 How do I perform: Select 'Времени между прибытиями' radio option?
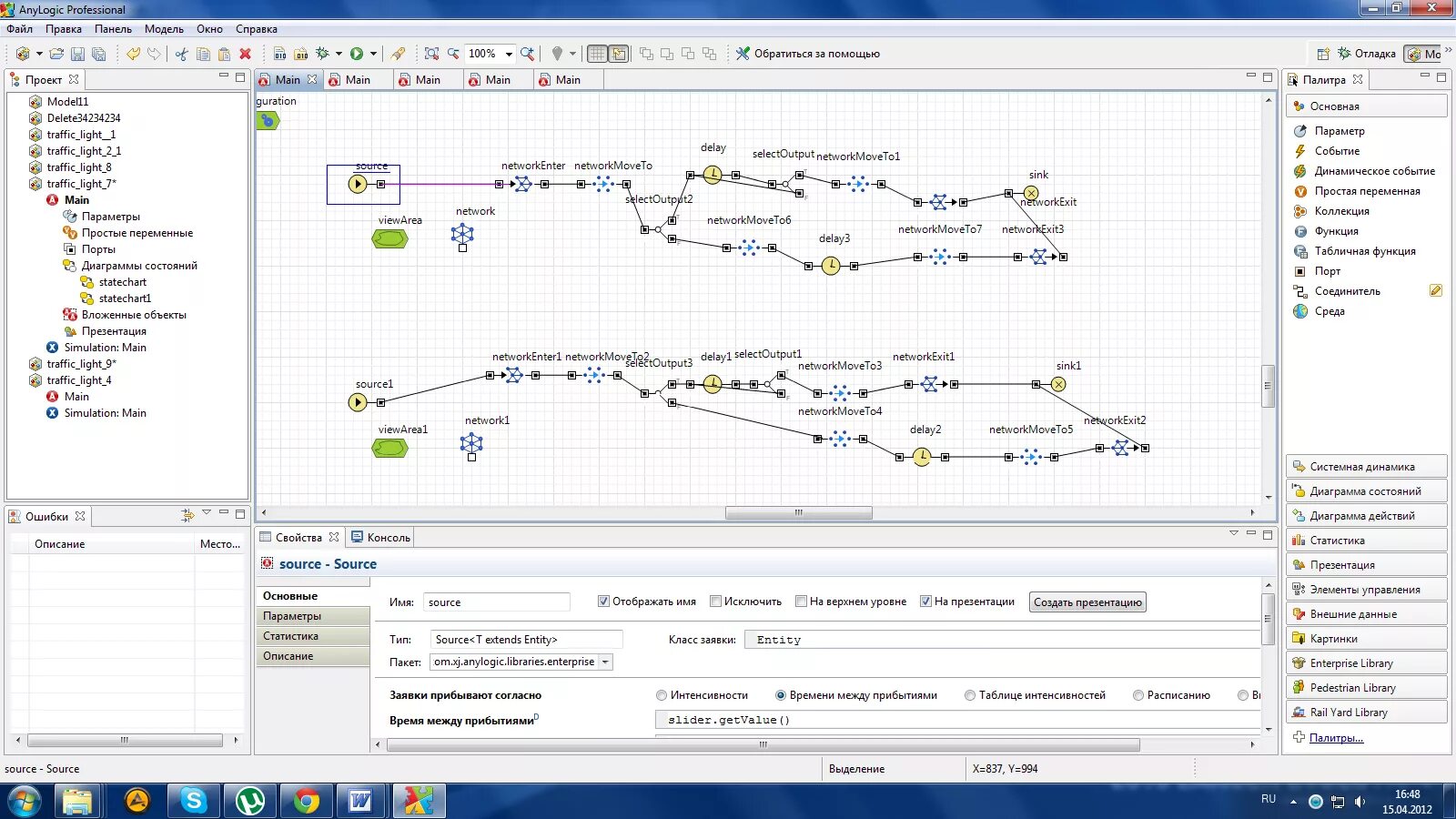781,695
